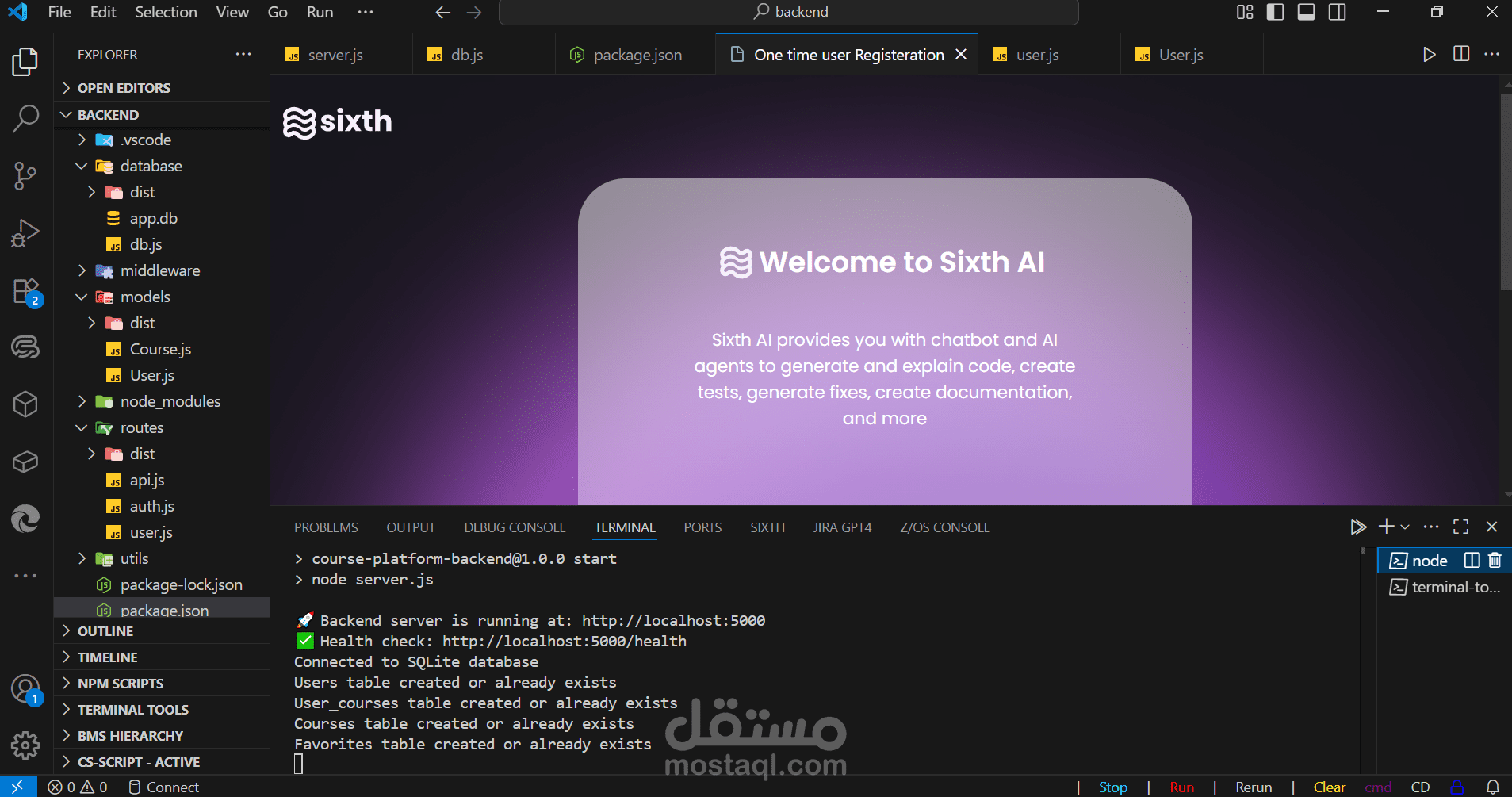Click the red Run status bar button
The width and height of the screenshot is (1512, 797).
click(1182, 787)
